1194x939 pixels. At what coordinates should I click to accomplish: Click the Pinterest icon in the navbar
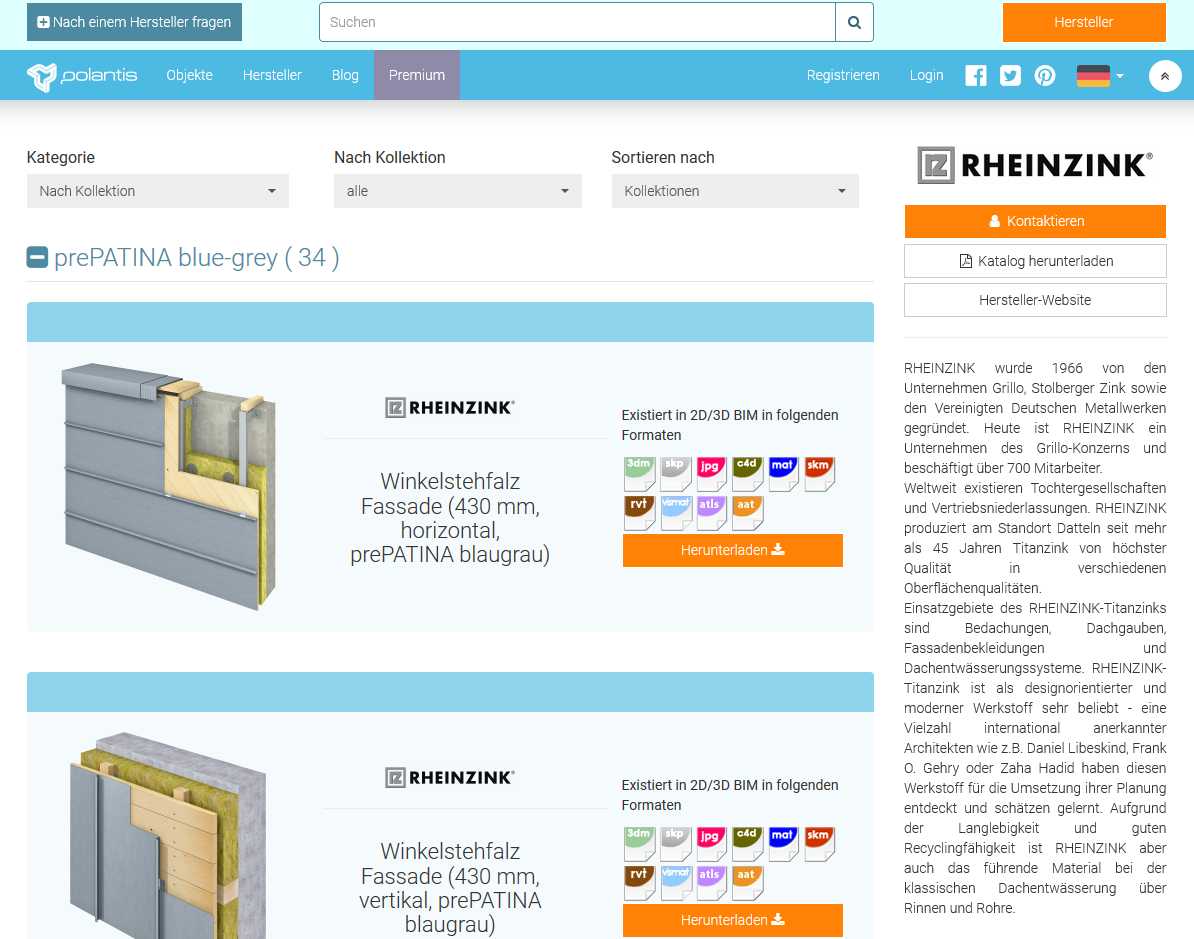point(1045,76)
